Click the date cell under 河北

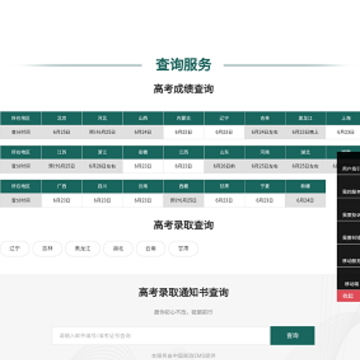[102, 132]
